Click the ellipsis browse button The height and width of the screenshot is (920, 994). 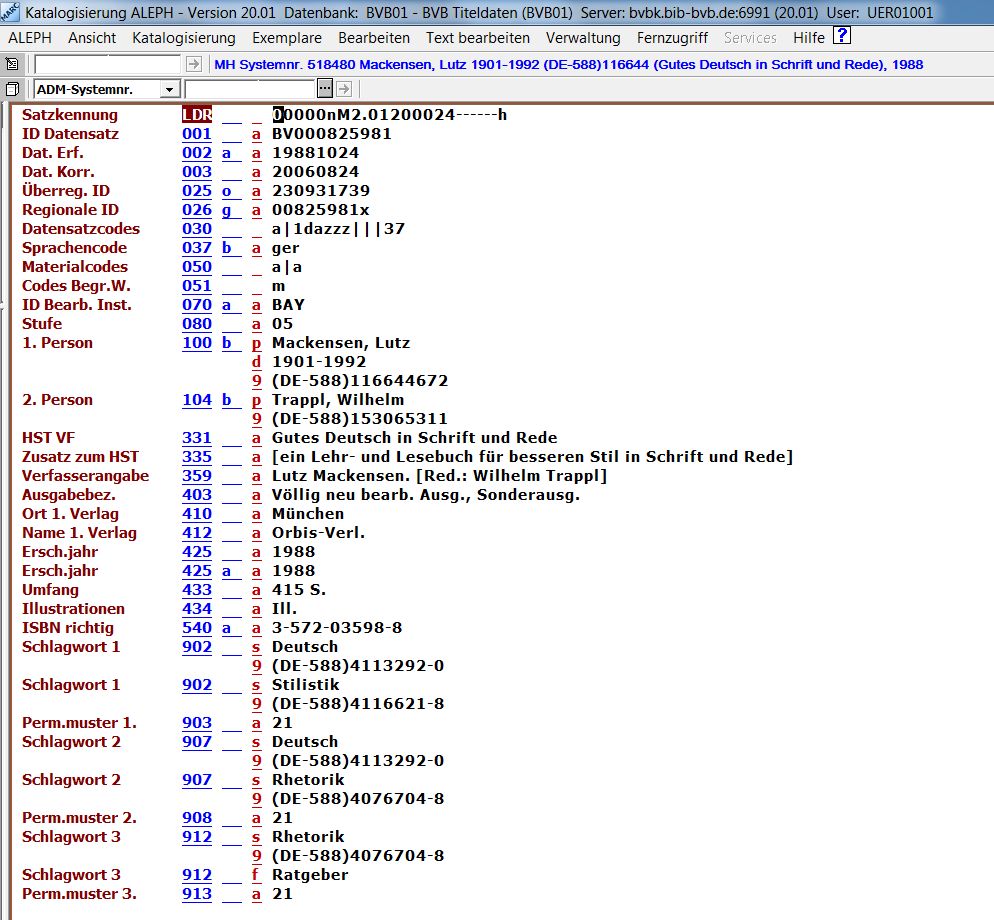click(324, 89)
